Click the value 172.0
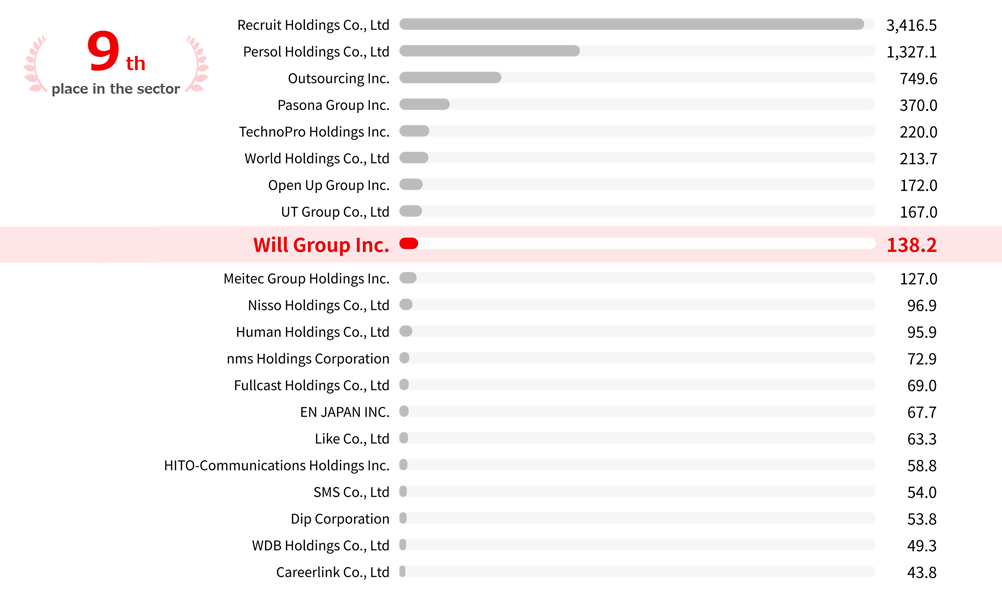This screenshot has height=596, width=1002. [x=918, y=186]
